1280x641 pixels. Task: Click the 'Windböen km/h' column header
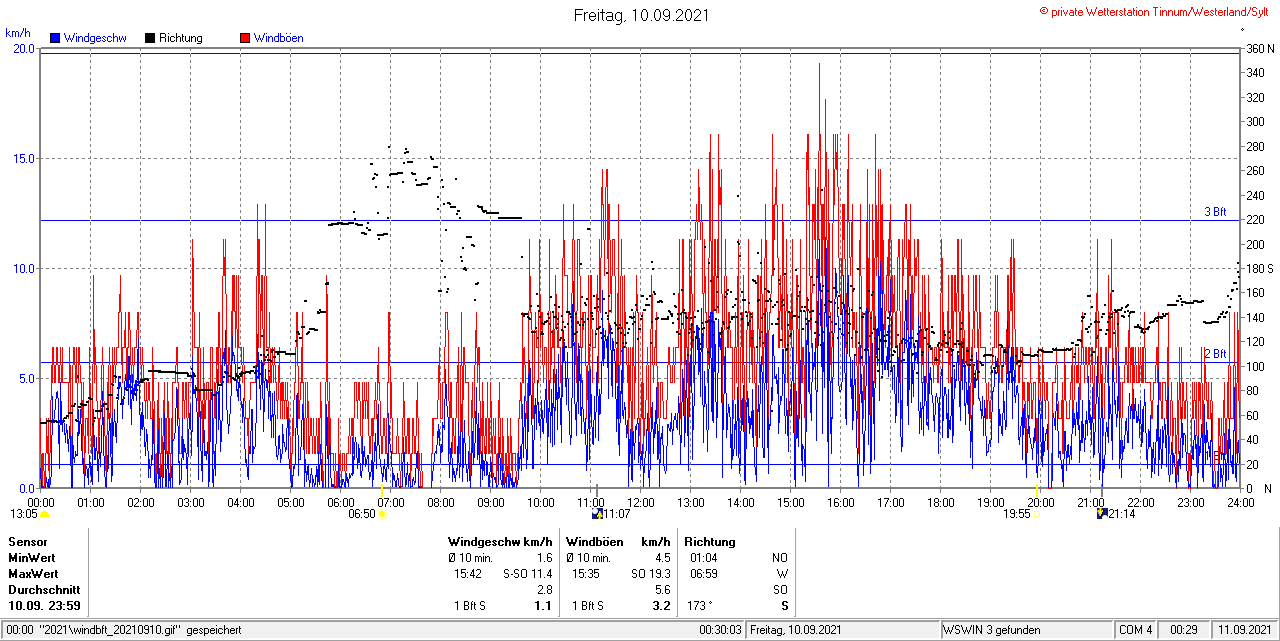pos(618,541)
